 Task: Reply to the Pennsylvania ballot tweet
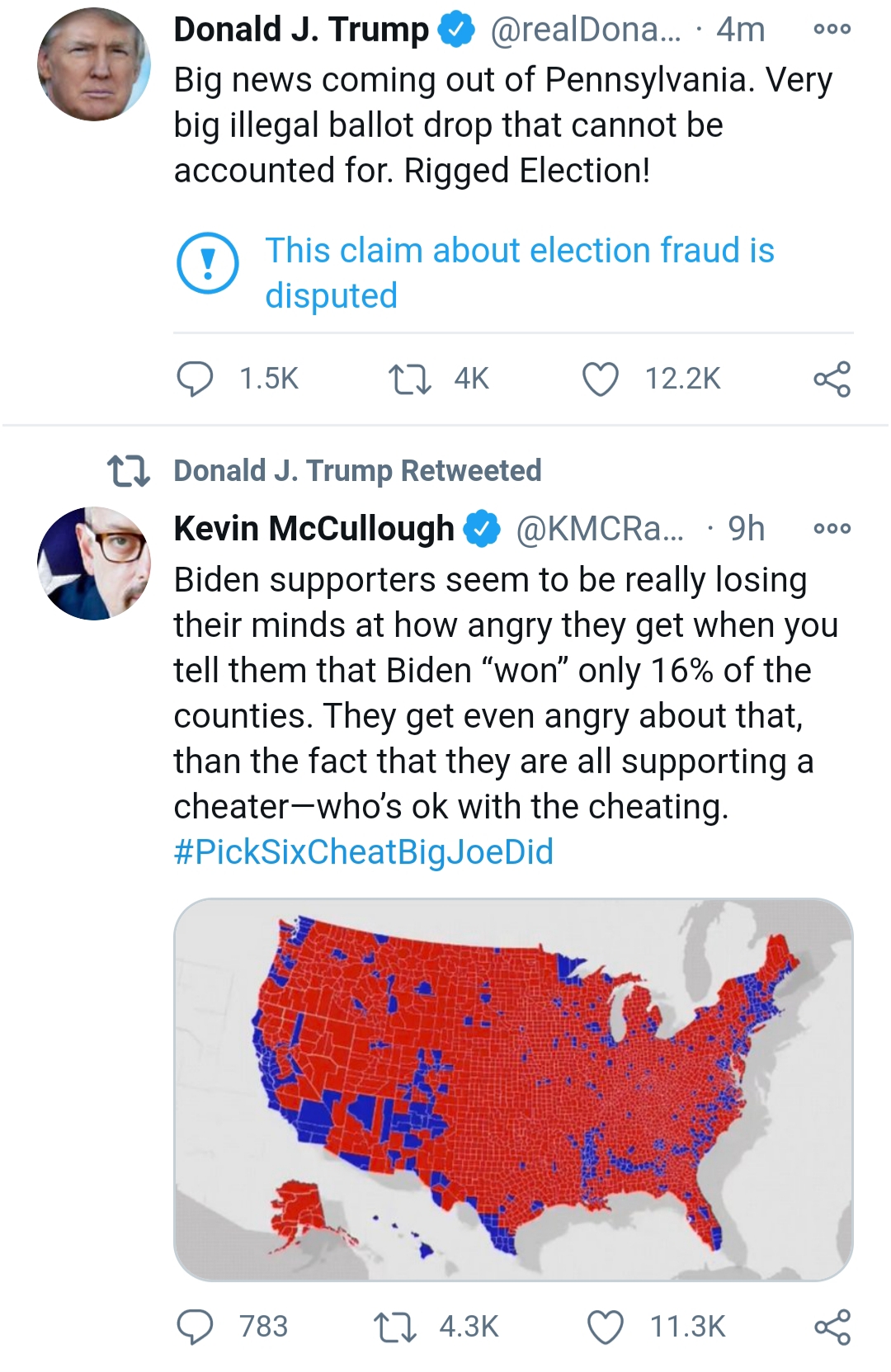(196, 379)
